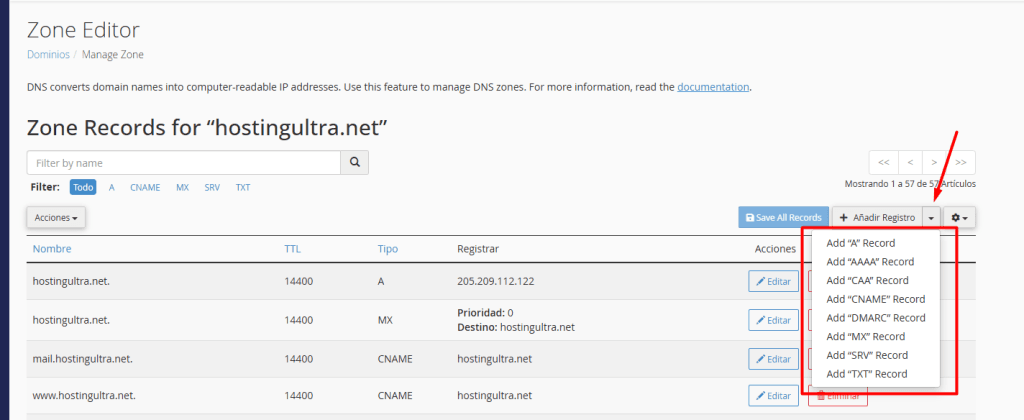Pick Add "DMARC" Record option
The width and height of the screenshot is (1024, 420).
875,318
